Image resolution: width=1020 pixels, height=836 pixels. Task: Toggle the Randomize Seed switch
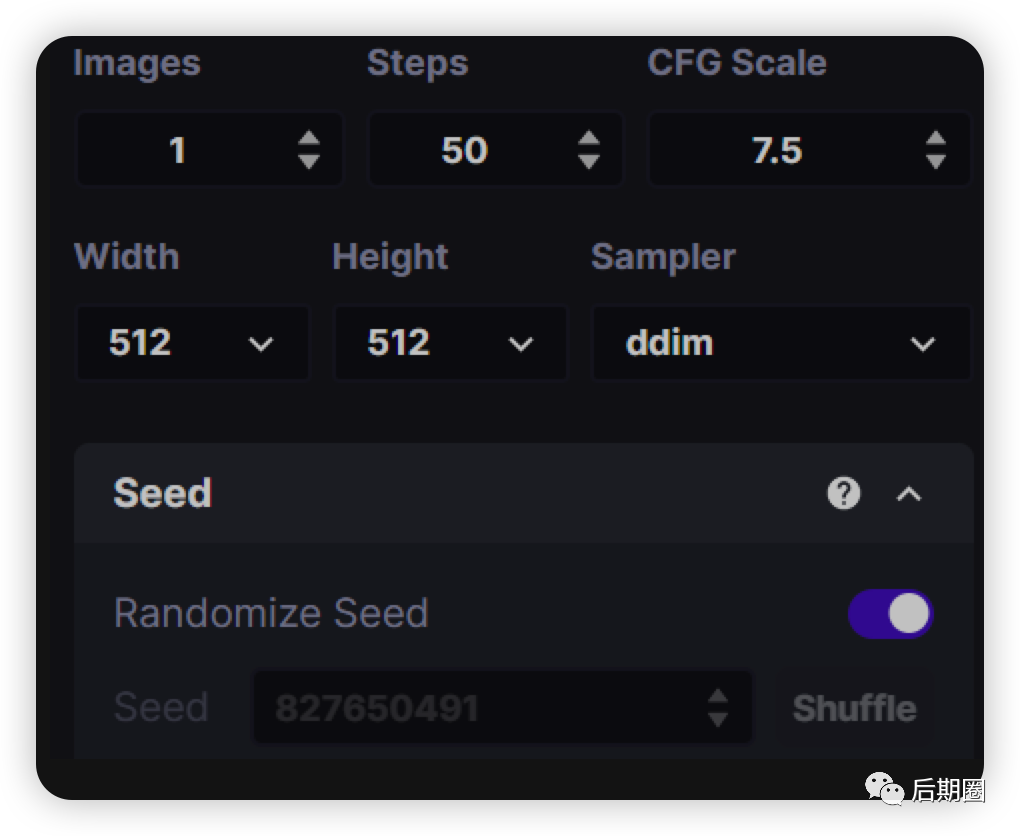pyautogui.click(x=890, y=613)
